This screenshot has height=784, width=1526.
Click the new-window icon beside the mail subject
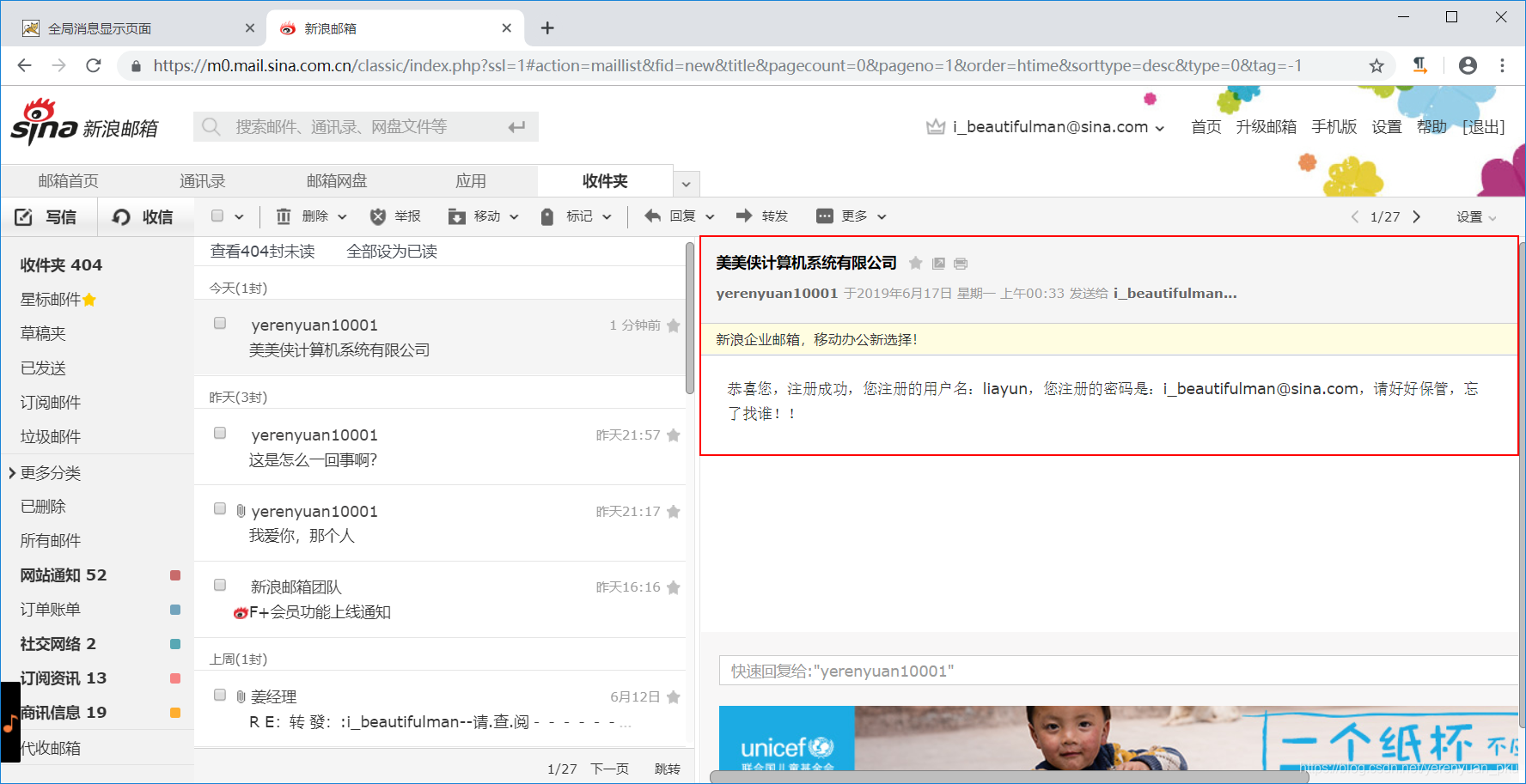click(x=939, y=264)
